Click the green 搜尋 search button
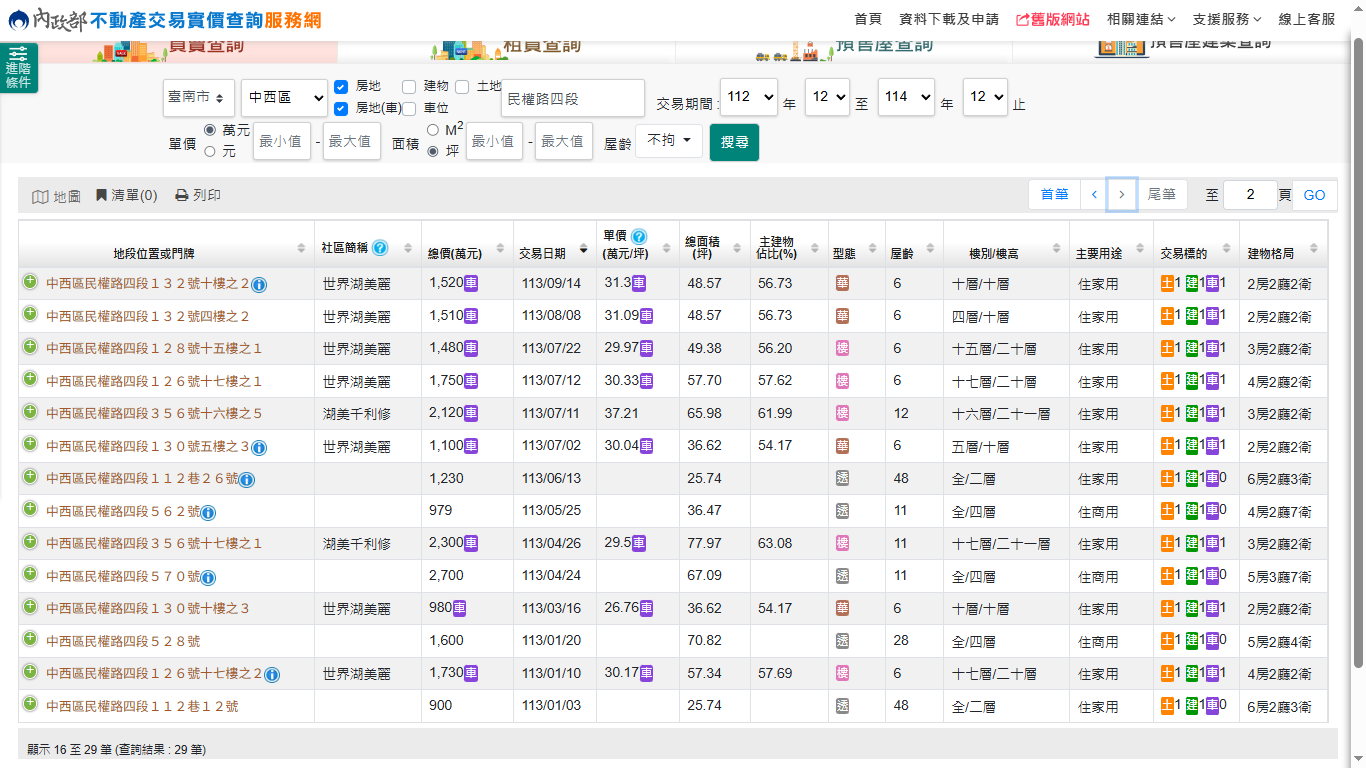This screenshot has height=768, width=1366. click(734, 142)
